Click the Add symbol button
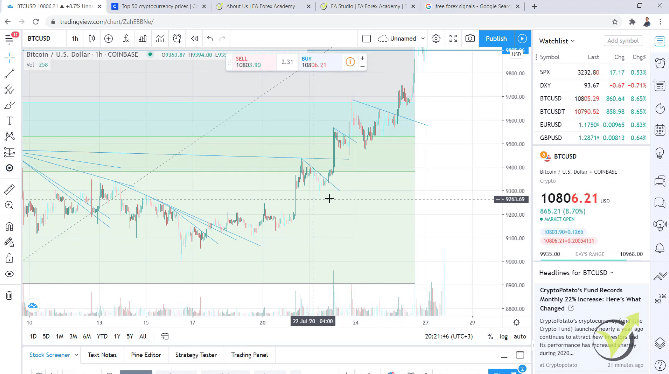This screenshot has width=669, height=374. (623, 41)
